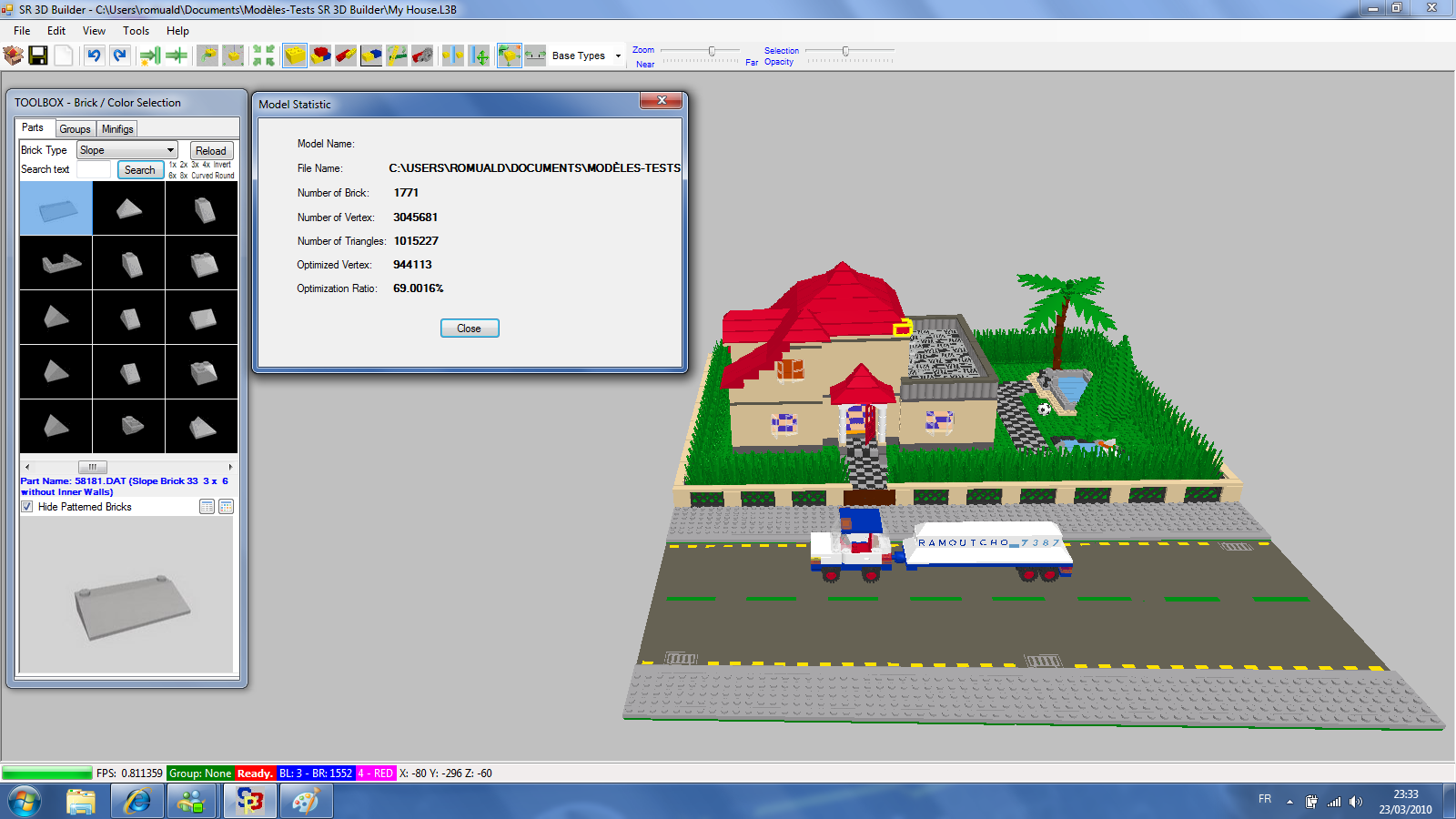Image resolution: width=1456 pixels, height=819 pixels.
Task: Activate the yellow single brick placement tool
Action: pos(295,56)
